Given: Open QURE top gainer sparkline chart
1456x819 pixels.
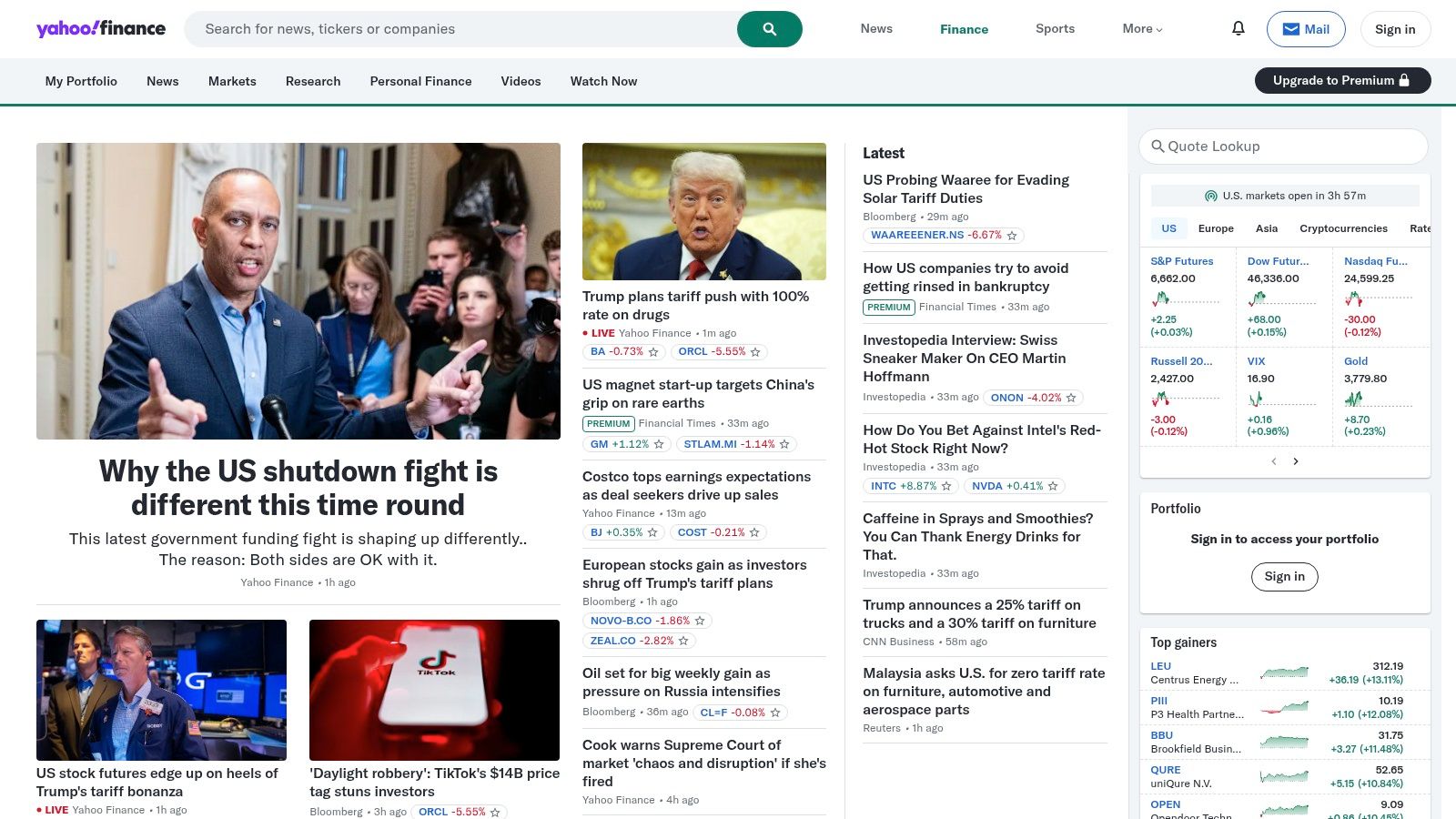Looking at the screenshot, I should (1284, 776).
